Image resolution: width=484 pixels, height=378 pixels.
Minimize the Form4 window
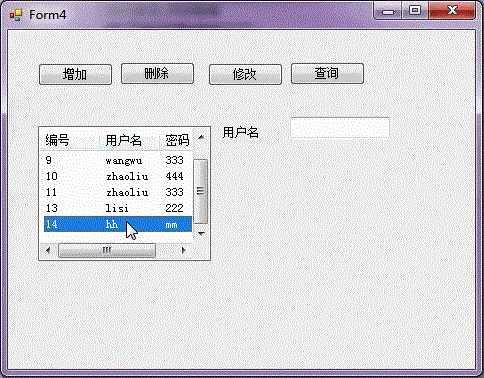[x=388, y=11]
